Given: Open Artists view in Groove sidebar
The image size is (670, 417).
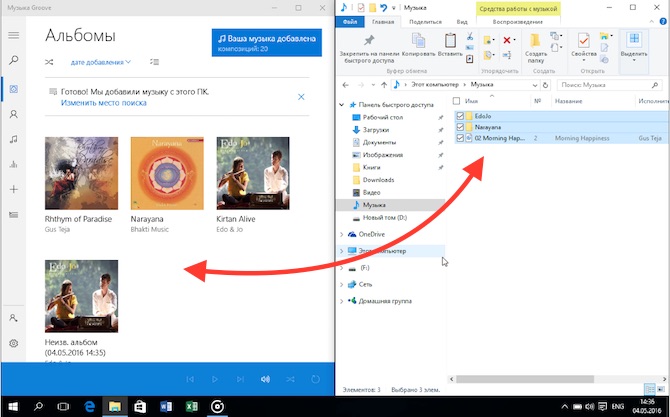Looking at the screenshot, I should (14, 114).
